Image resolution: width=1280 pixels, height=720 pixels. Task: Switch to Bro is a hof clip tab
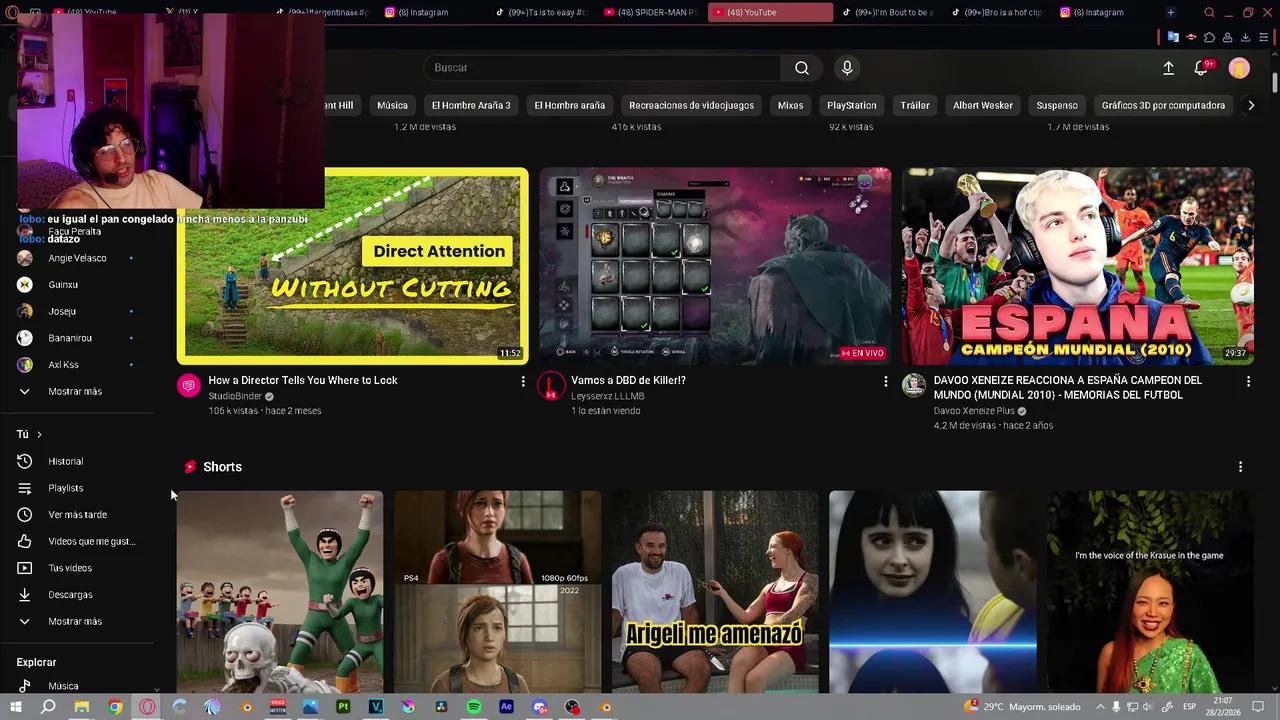click(x=997, y=12)
